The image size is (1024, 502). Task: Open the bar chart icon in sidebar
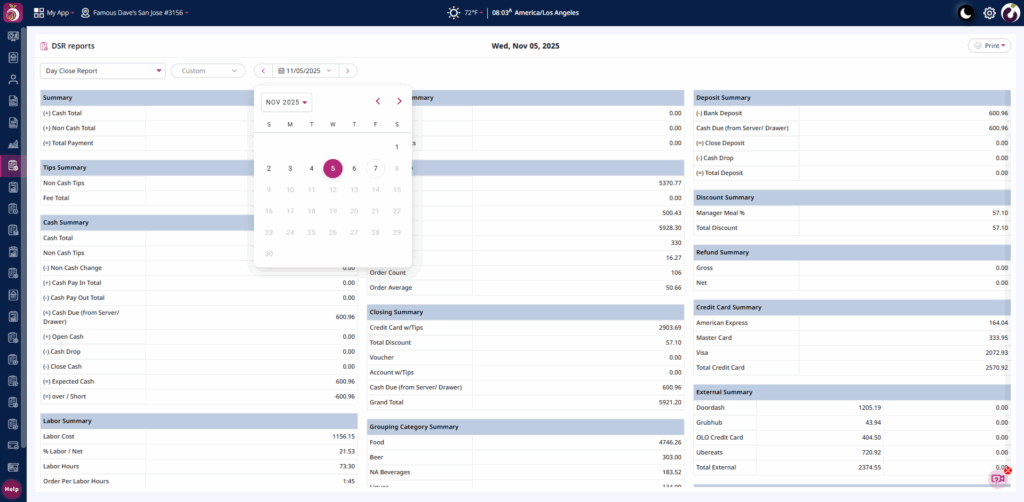tap(13, 122)
